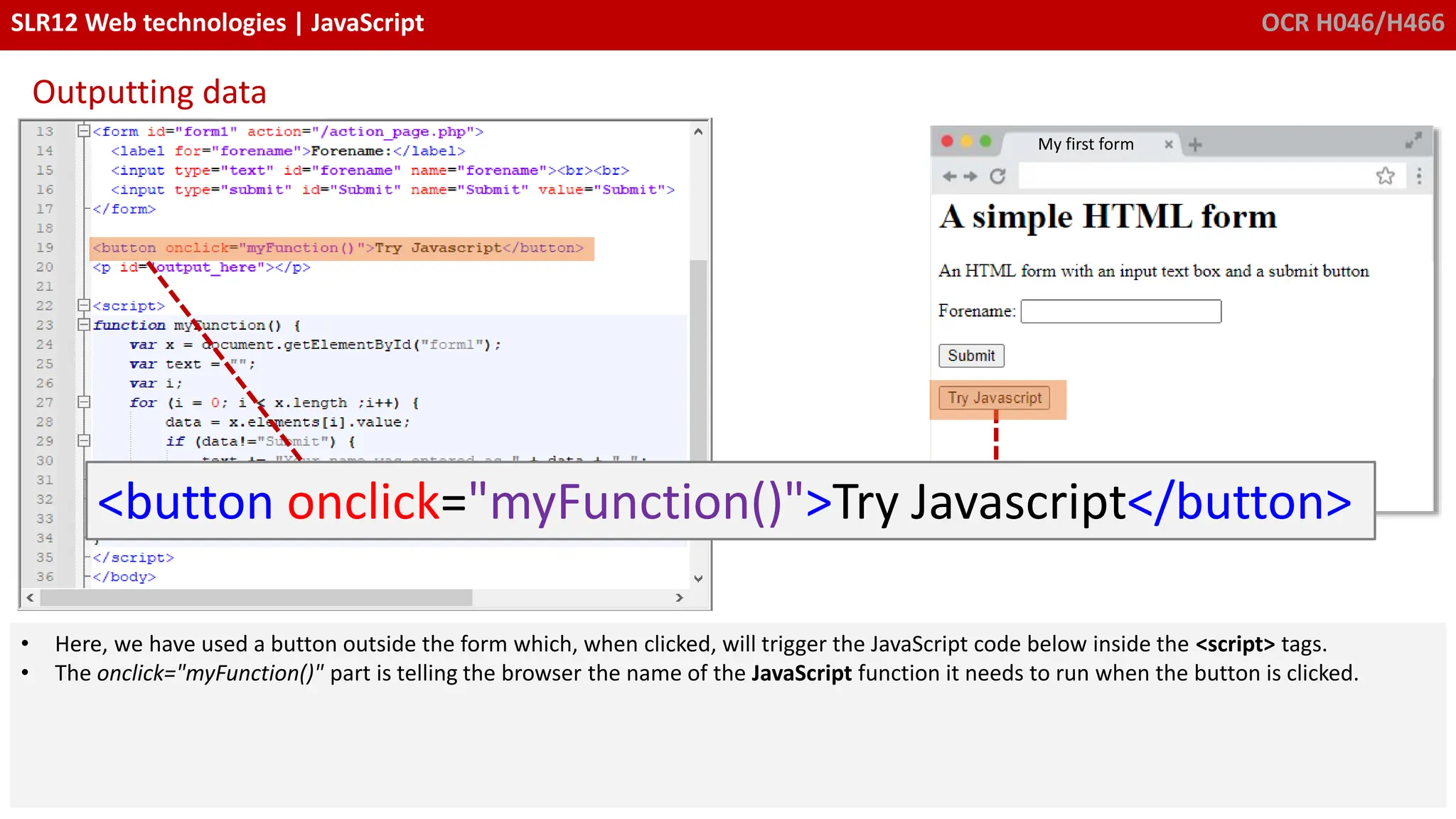1456x819 pixels.
Task: Click the Submit button in browser
Action: pos(971,355)
